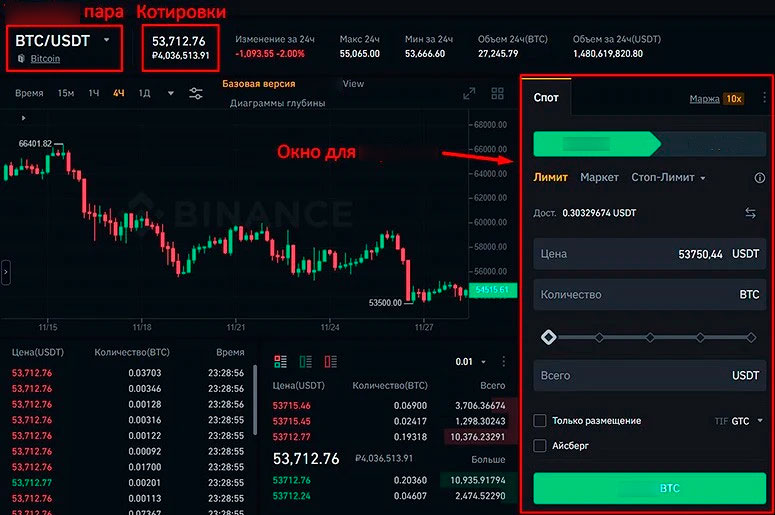Click current price tag 54515.61

tap(492, 290)
